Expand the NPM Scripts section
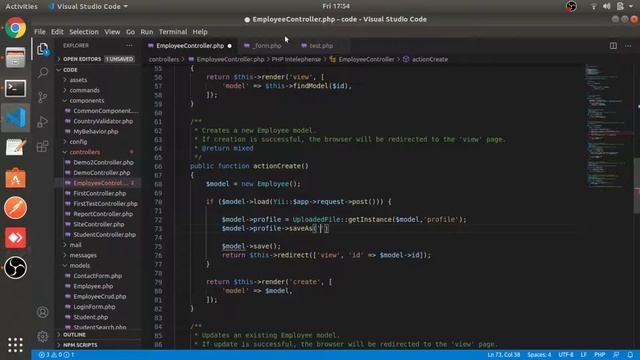 (98, 345)
